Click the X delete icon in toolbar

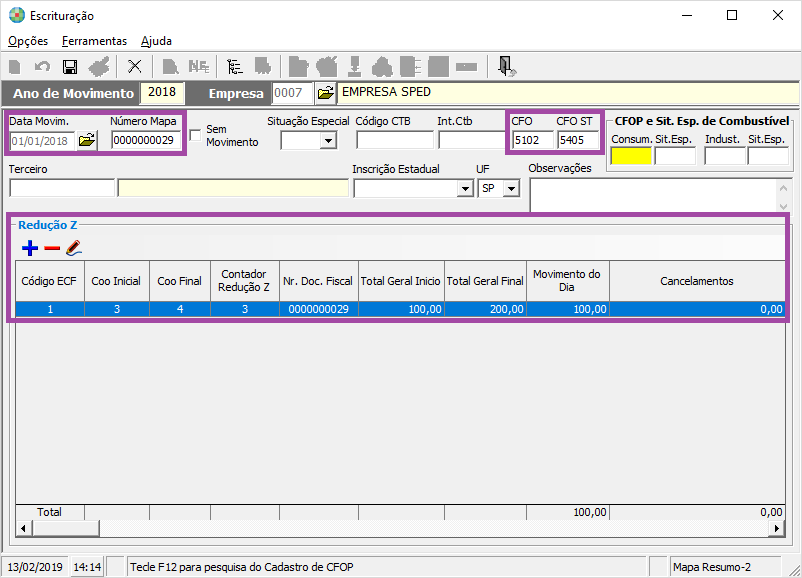pyautogui.click(x=135, y=67)
